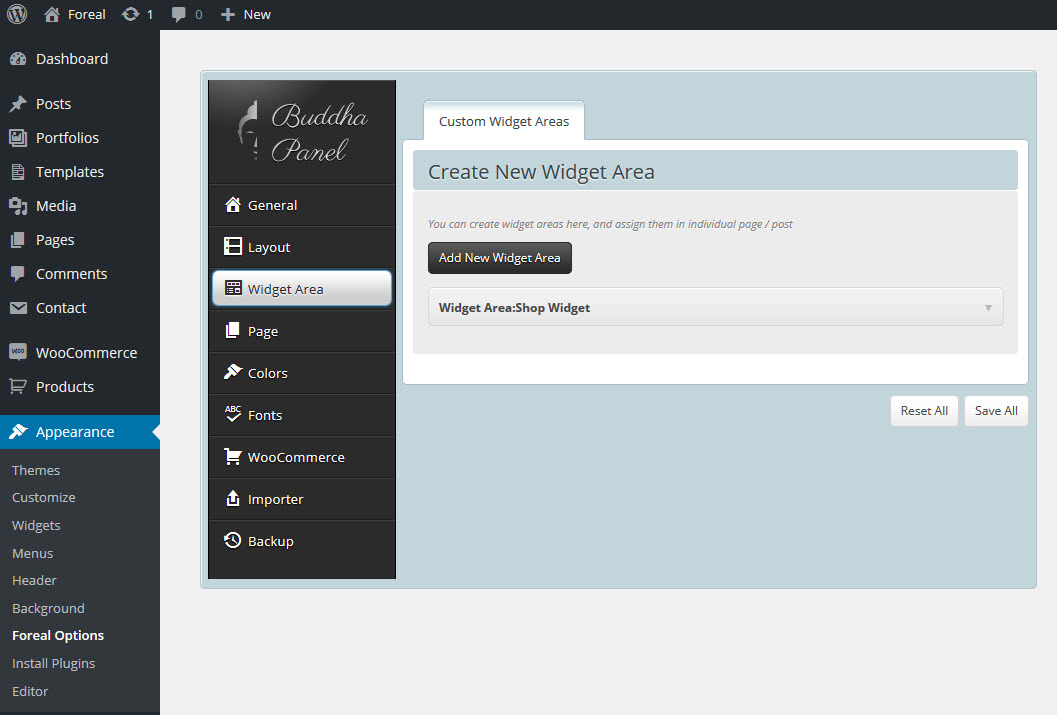
Task: Go to Widgets under Appearance
Action: point(36,525)
